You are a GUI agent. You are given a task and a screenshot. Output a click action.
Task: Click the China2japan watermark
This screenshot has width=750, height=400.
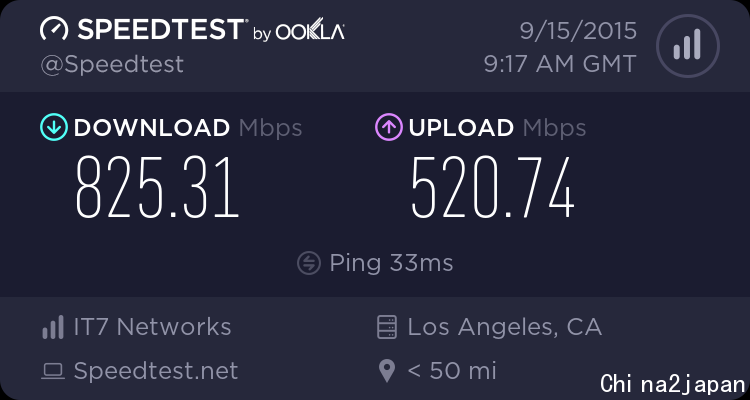(673, 384)
